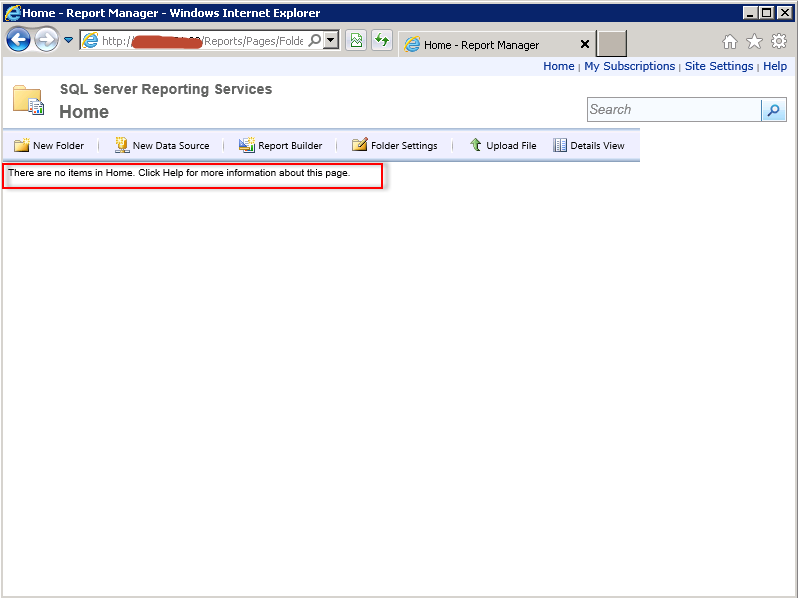Click the browser Back arrow button
798x598 pixels.
pyautogui.click(x=19, y=40)
